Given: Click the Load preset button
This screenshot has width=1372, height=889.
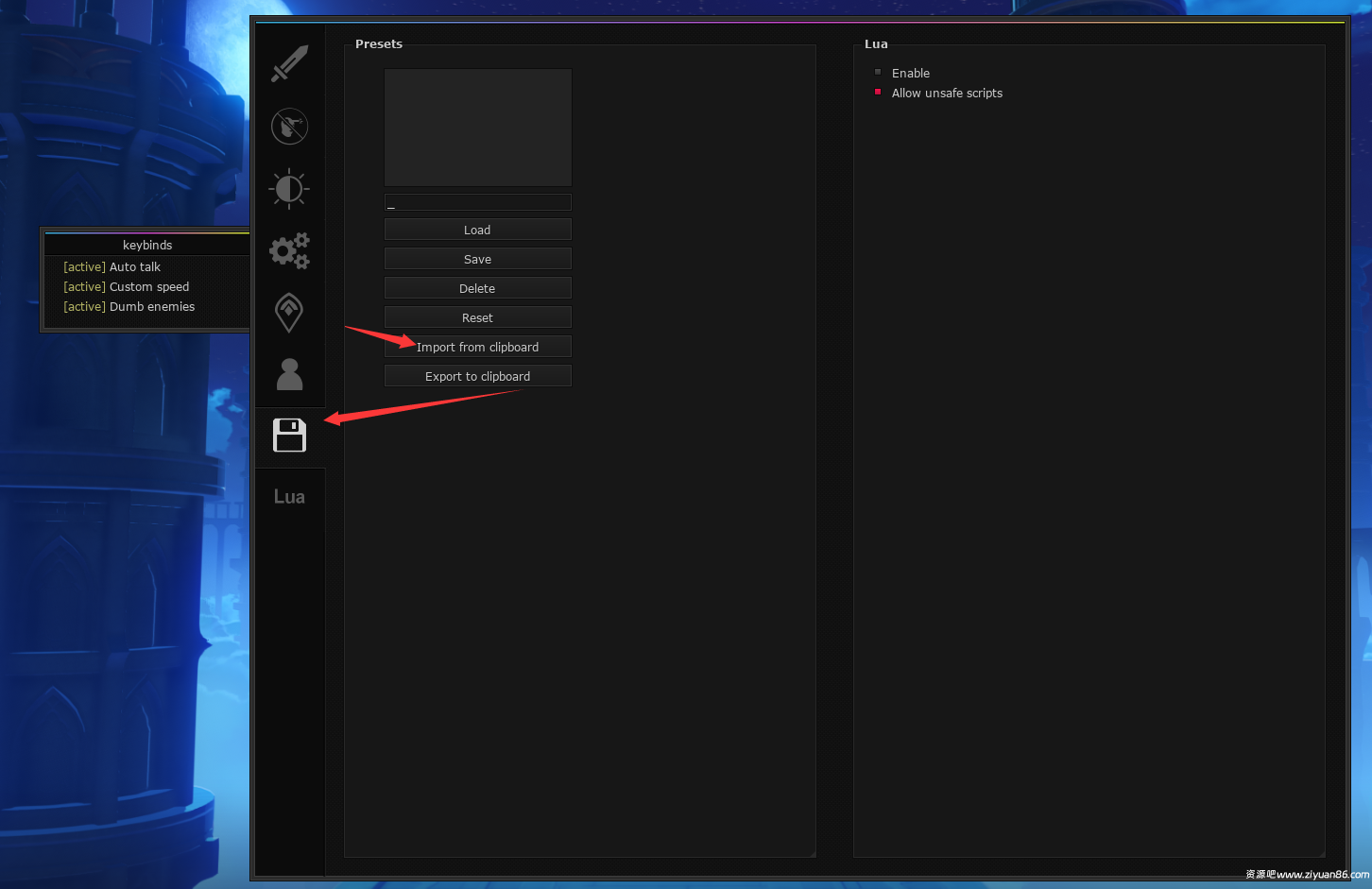Looking at the screenshot, I should [x=477, y=230].
